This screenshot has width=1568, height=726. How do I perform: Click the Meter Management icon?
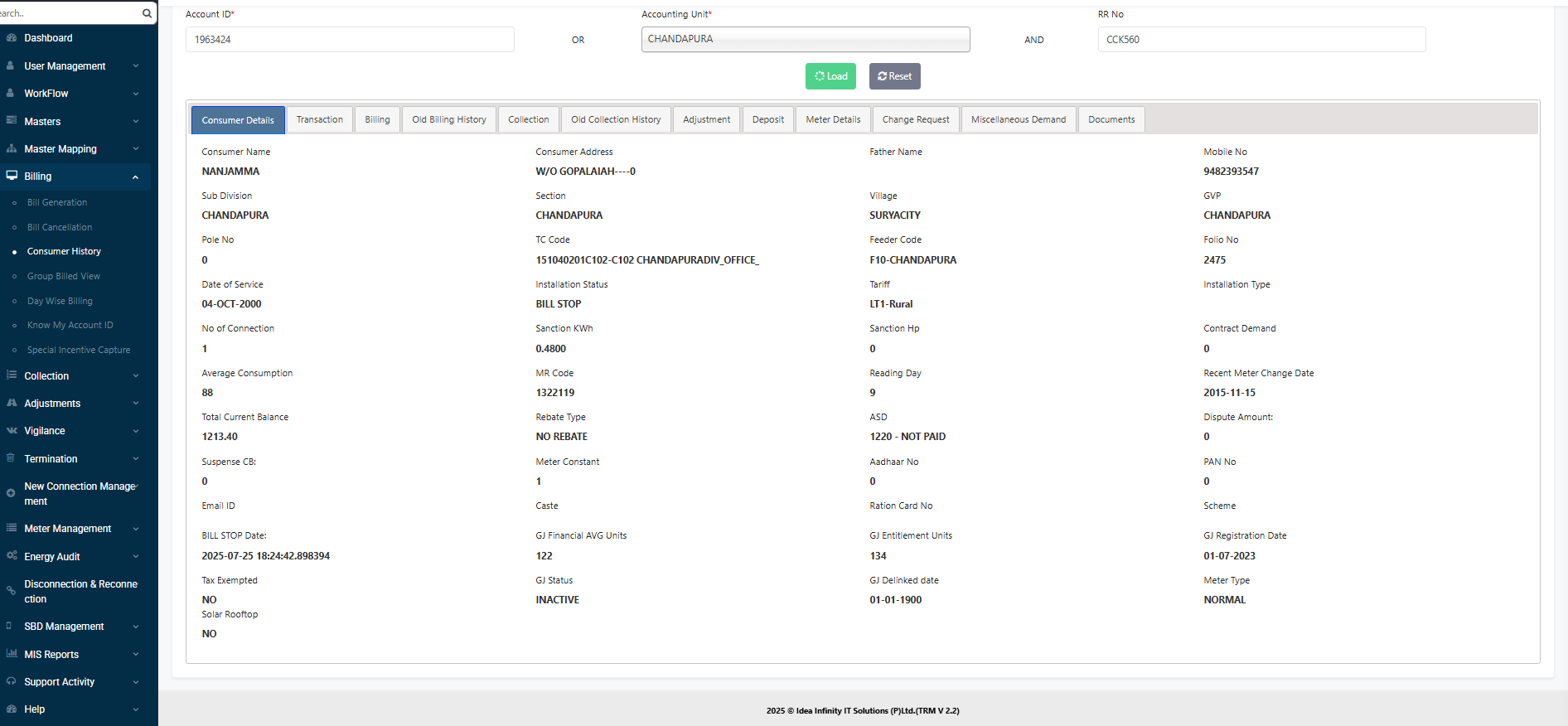pyautogui.click(x=12, y=528)
